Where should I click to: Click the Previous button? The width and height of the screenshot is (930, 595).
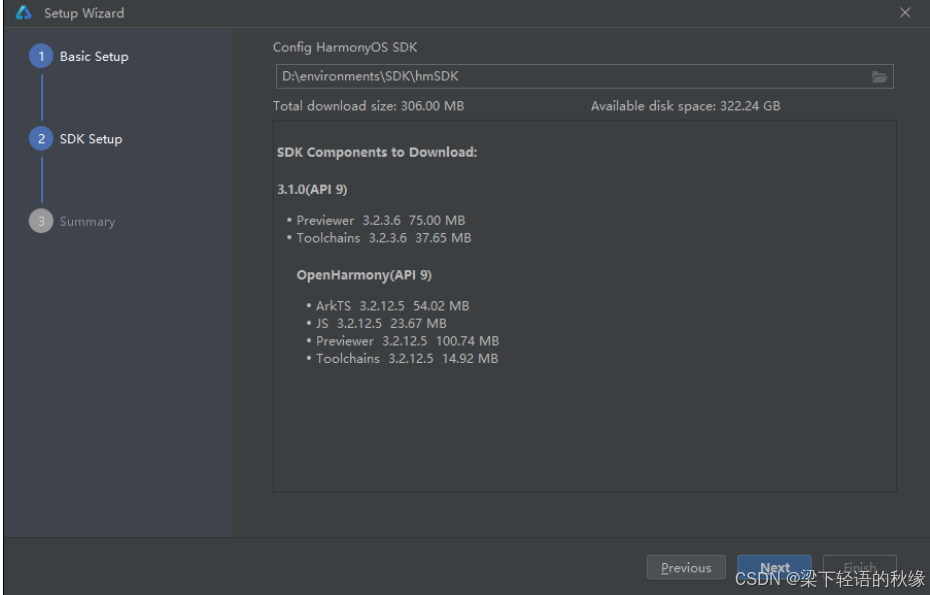686,568
